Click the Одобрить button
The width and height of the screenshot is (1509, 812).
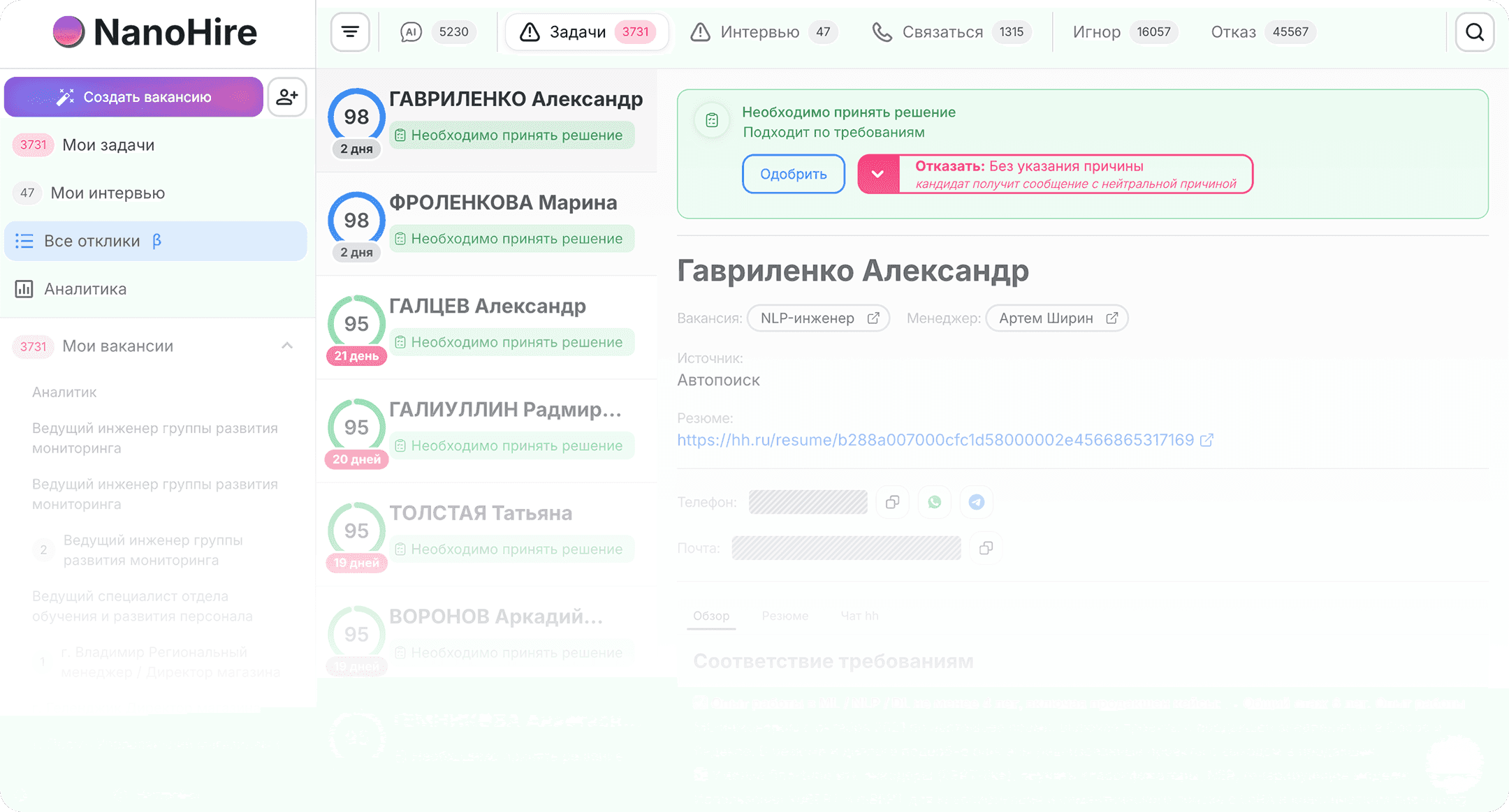coord(793,174)
